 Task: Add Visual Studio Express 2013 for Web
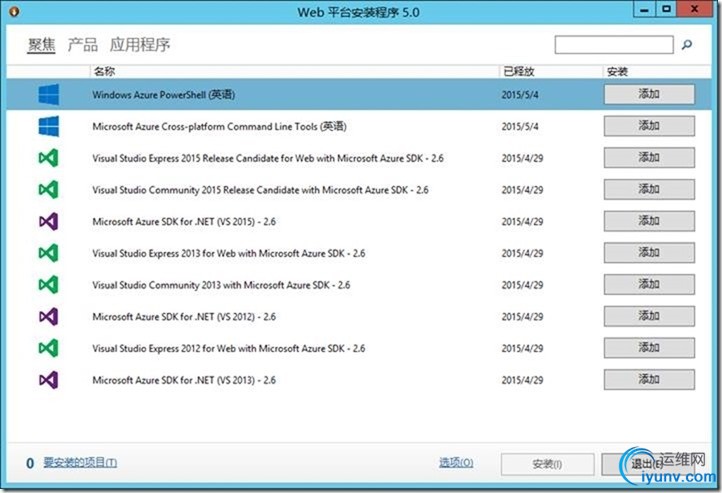coord(649,253)
